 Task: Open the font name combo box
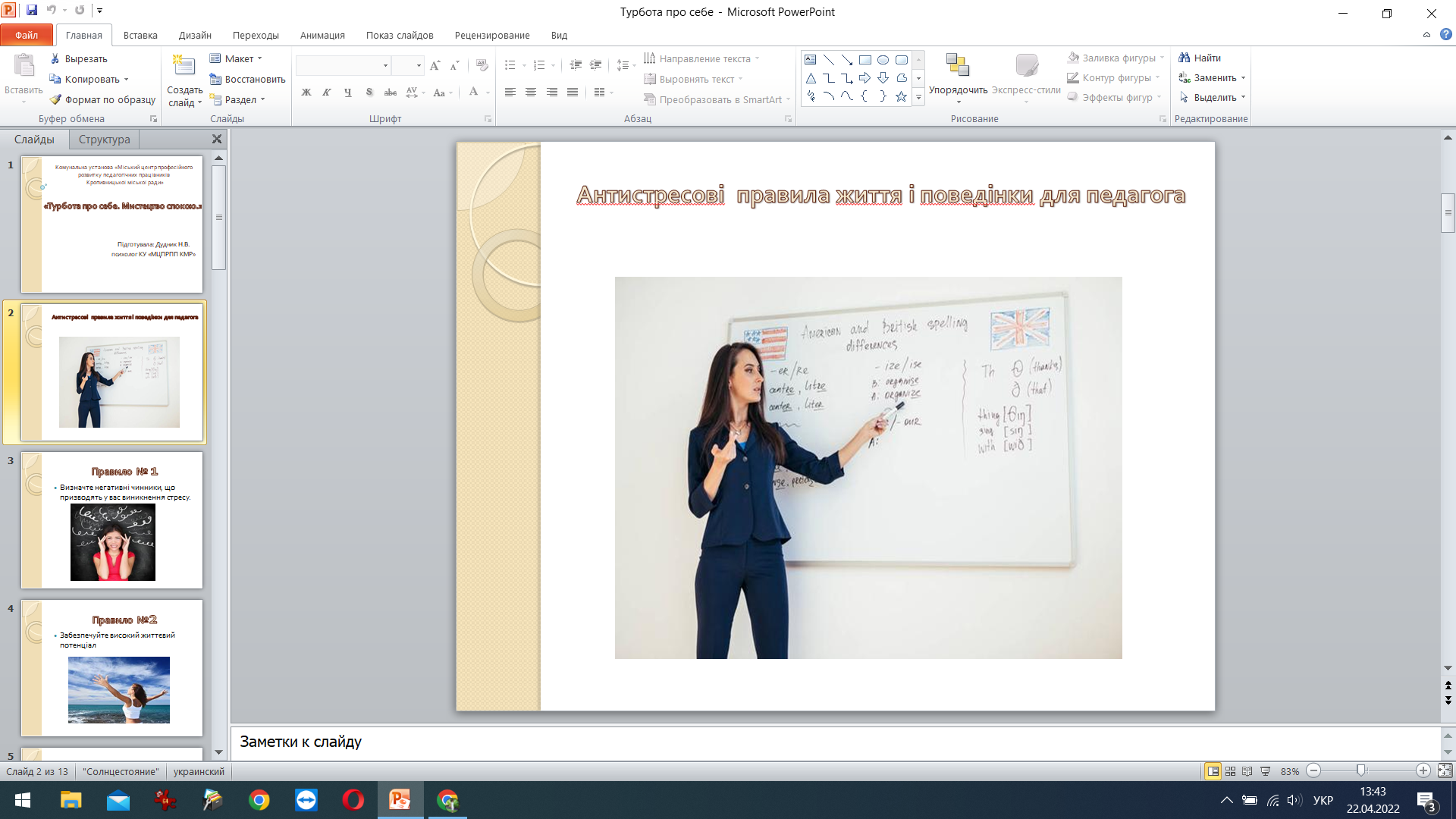tap(344, 66)
